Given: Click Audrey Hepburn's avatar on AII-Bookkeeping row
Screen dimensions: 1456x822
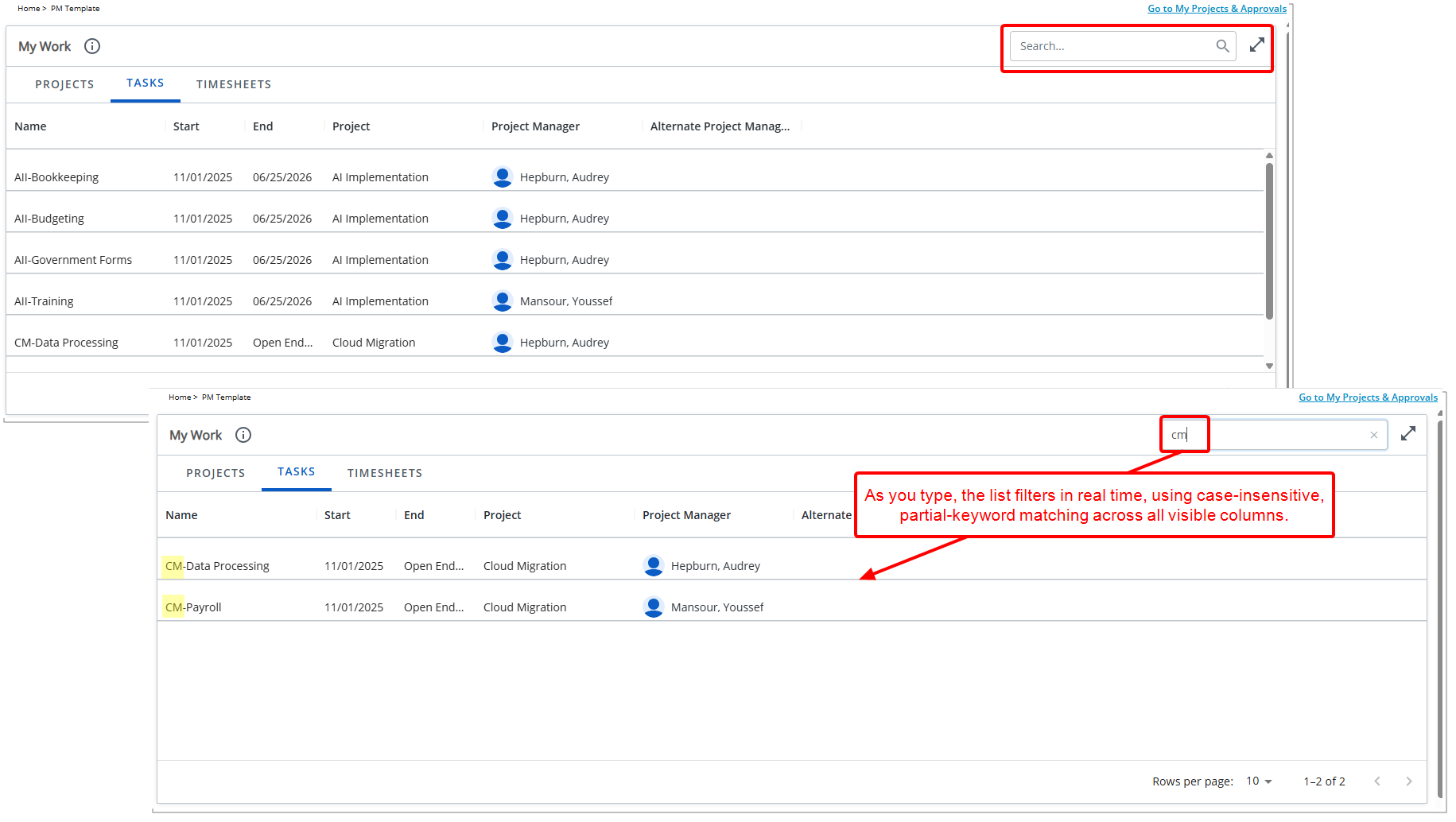Looking at the screenshot, I should click(x=503, y=176).
